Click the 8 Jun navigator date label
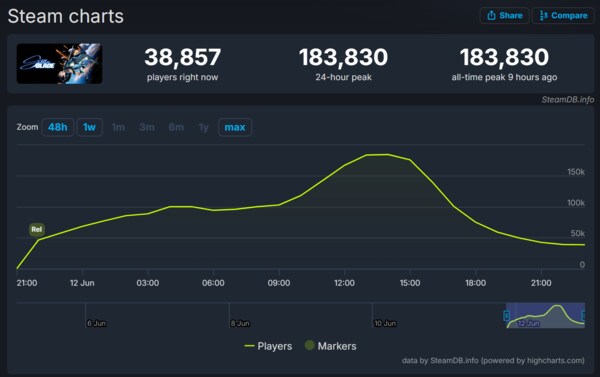The width and height of the screenshot is (600, 377). 240,323
